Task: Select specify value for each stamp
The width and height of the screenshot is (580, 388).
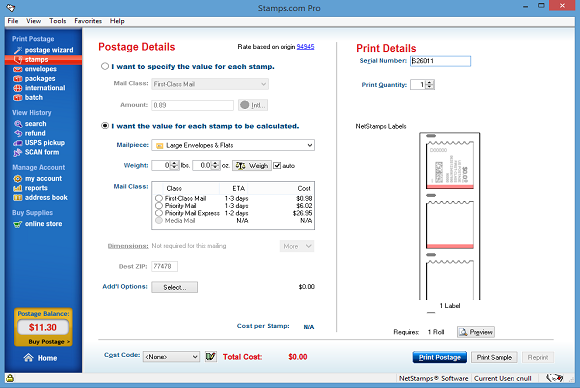Action: [105, 66]
